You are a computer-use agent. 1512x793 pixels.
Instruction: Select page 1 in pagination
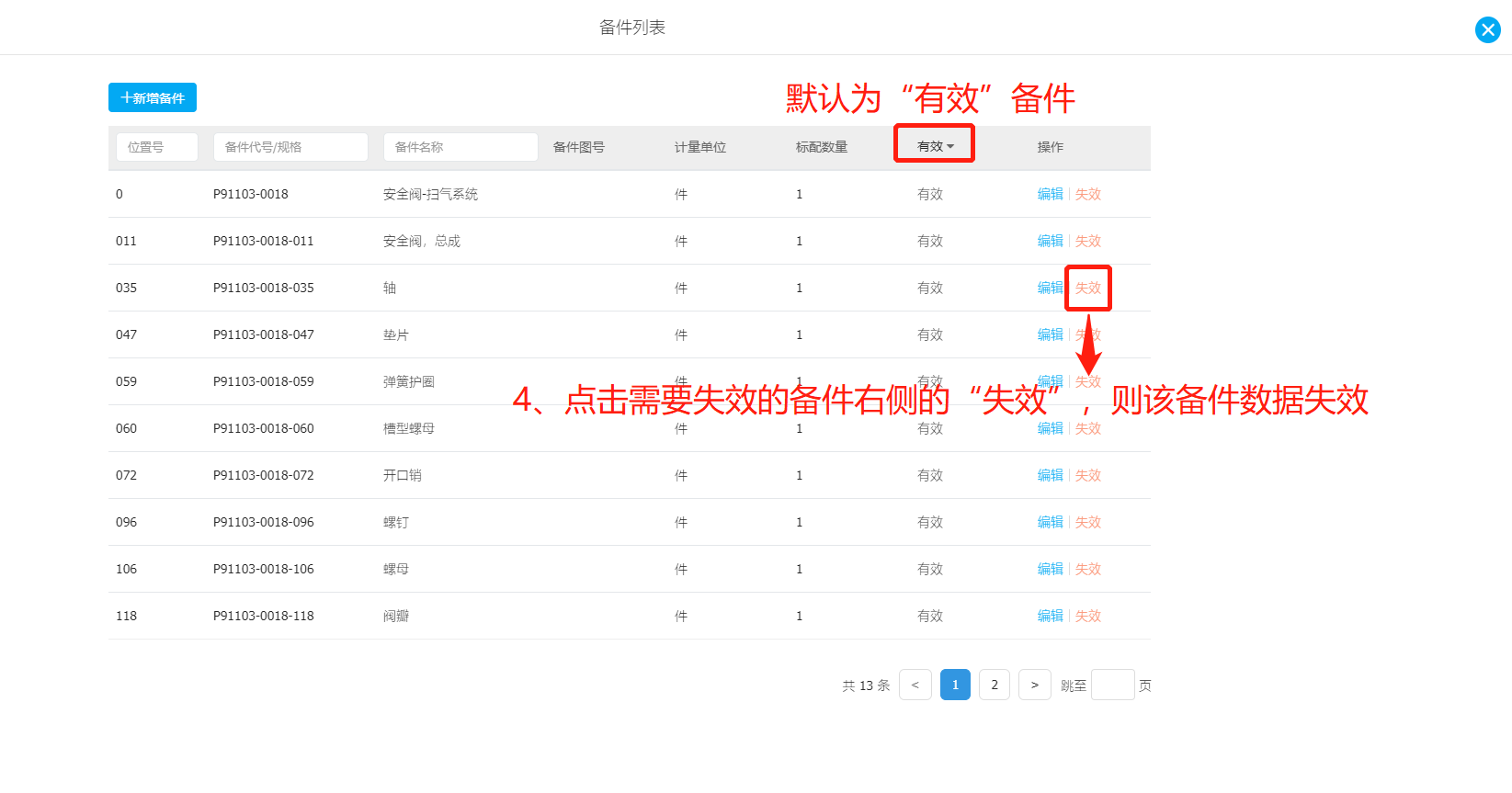[x=955, y=685]
